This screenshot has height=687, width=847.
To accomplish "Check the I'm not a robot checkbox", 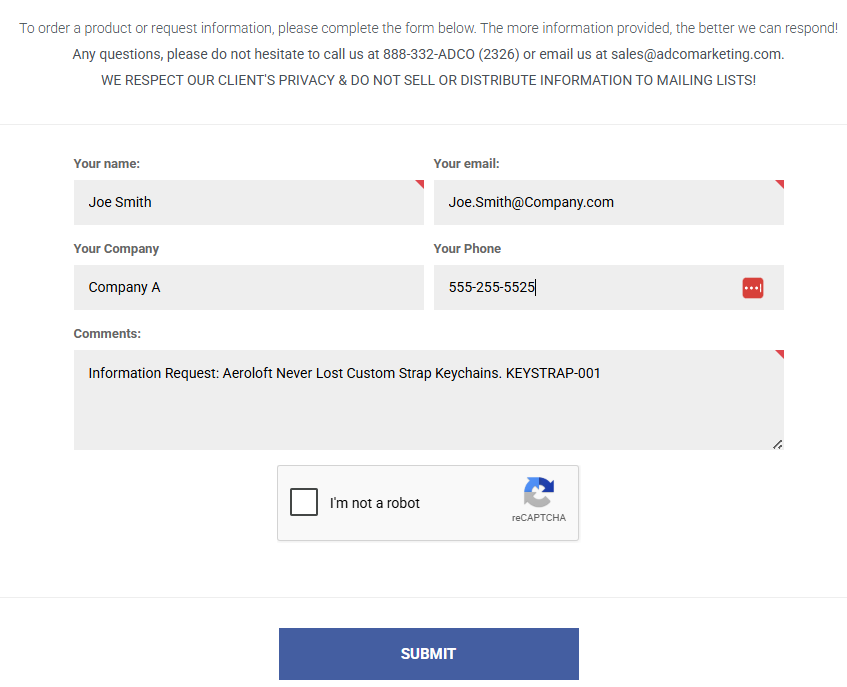I will pos(304,502).
